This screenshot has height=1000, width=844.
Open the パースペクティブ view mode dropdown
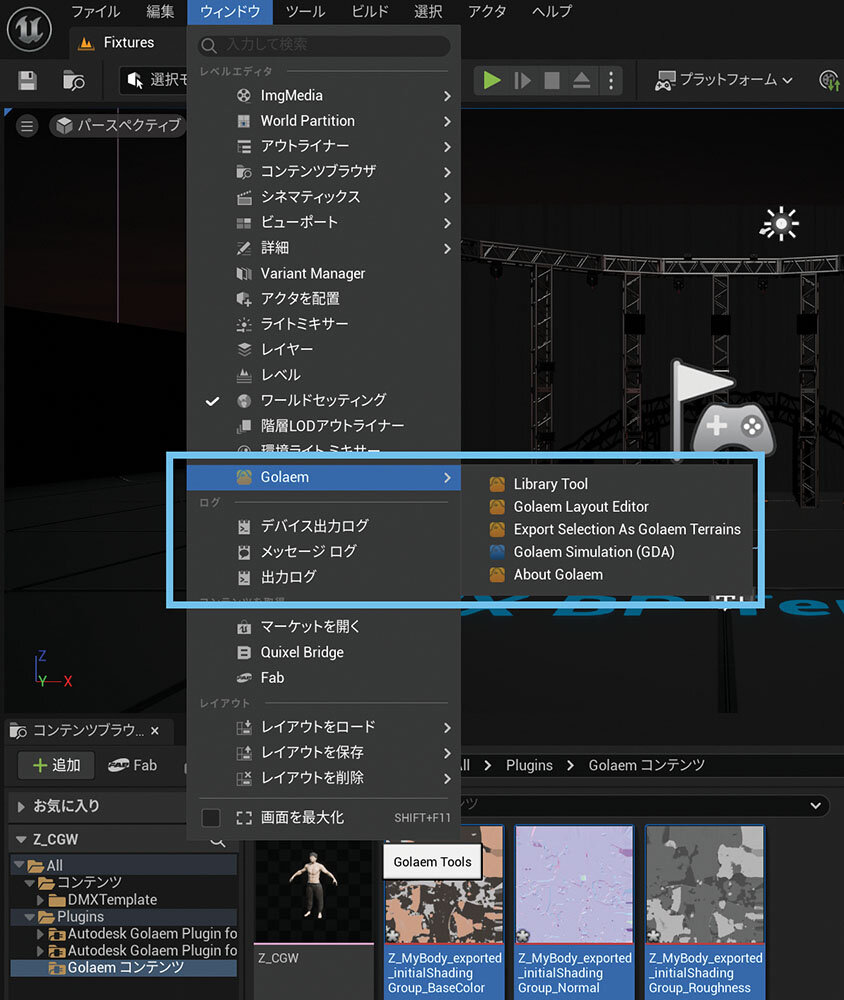(x=119, y=126)
